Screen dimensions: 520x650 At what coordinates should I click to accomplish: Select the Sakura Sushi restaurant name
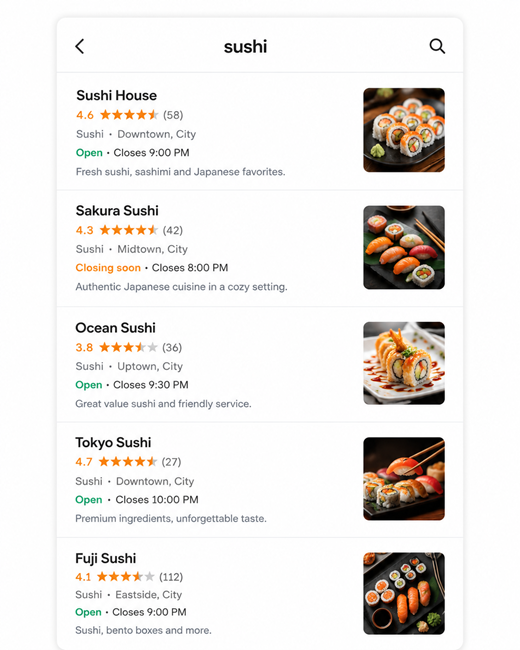pos(117,211)
